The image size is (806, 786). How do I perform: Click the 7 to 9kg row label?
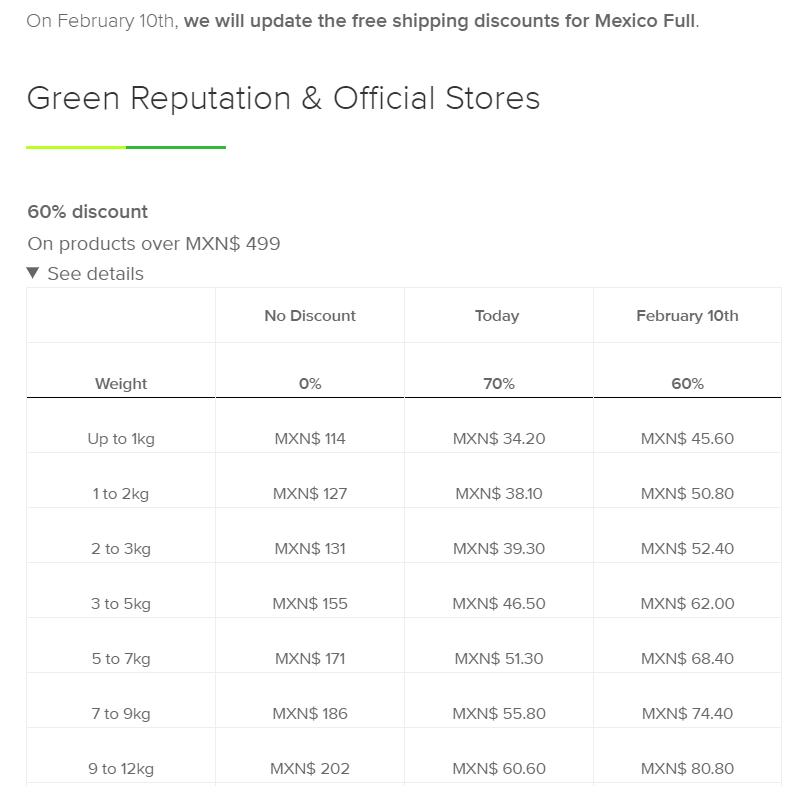tap(121, 714)
